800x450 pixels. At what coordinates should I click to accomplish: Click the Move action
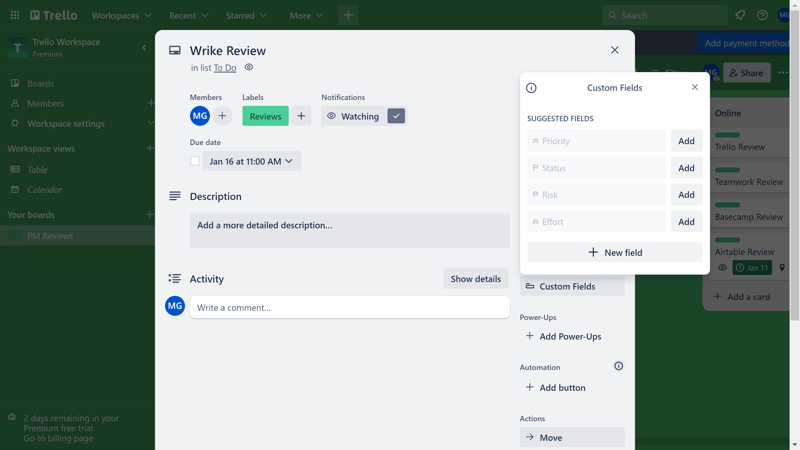(x=572, y=437)
